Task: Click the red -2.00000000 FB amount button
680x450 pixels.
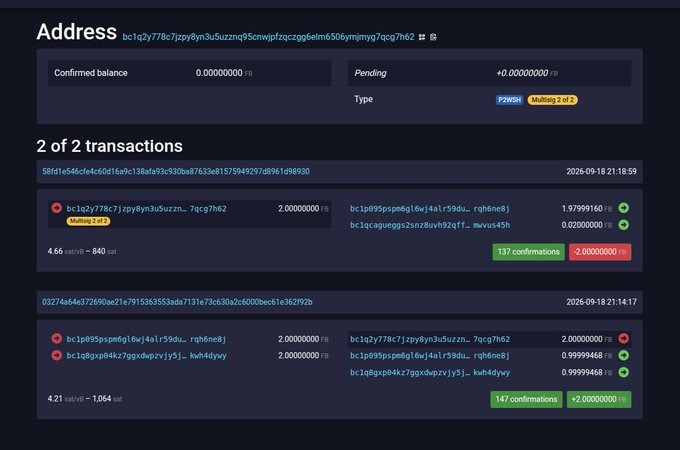Action: click(x=600, y=252)
